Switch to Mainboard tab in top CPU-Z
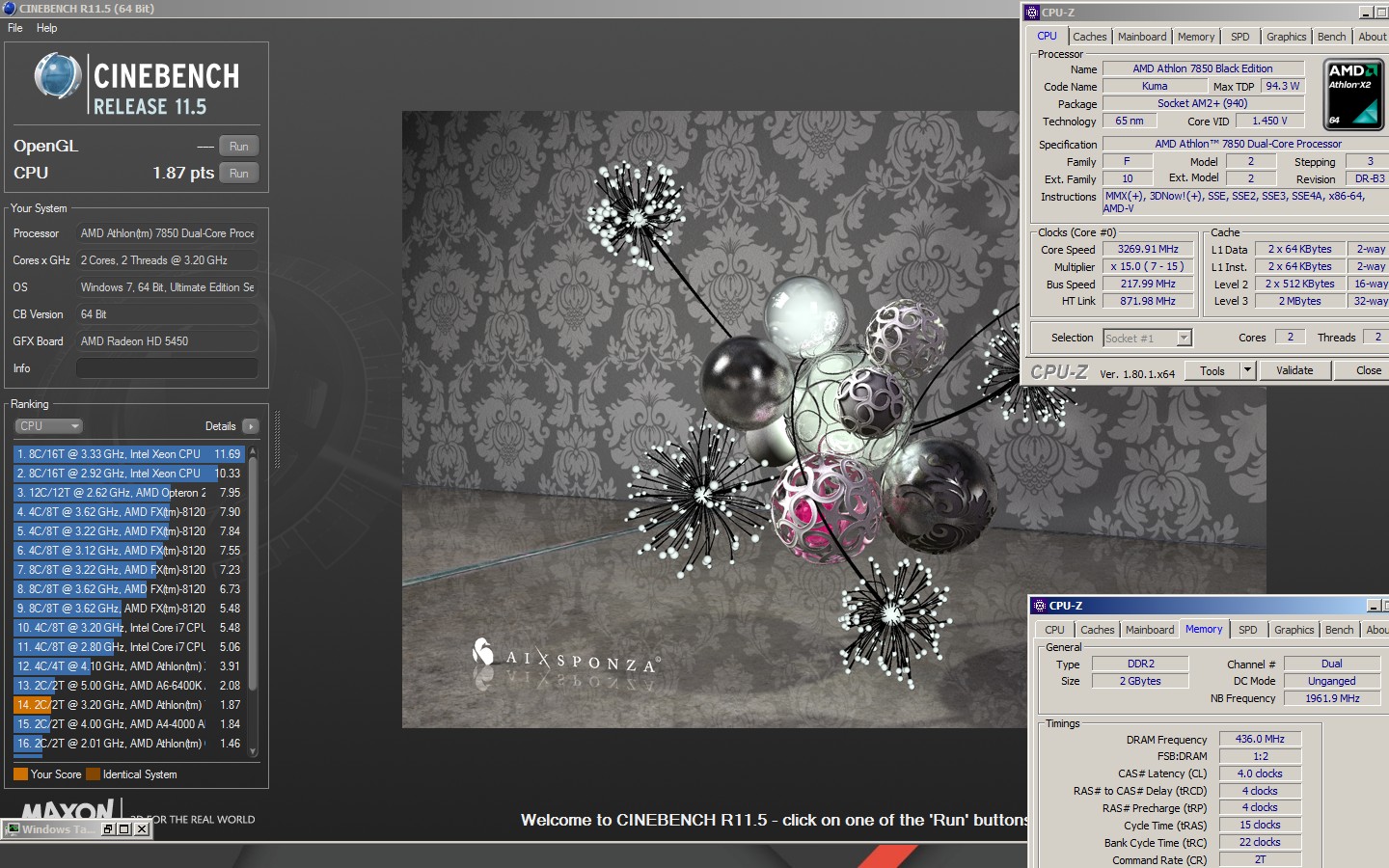 tap(1142, 37)
